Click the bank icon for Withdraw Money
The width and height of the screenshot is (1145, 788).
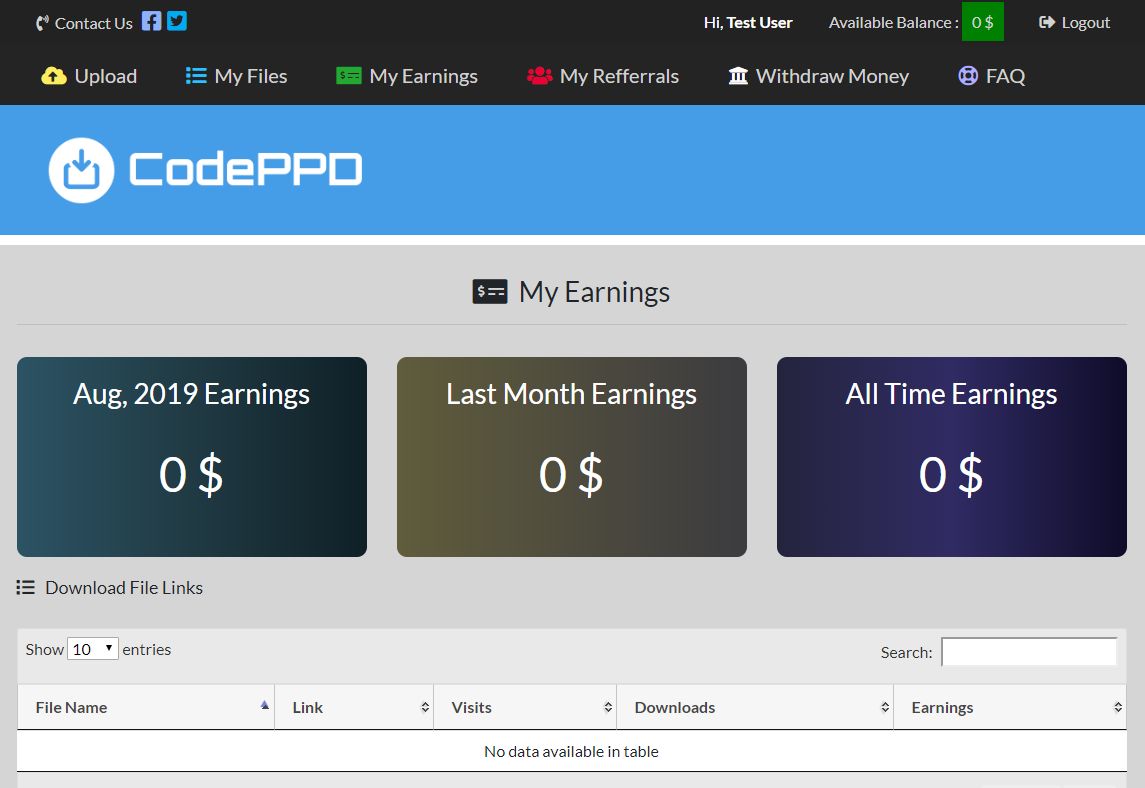point(738,75)
